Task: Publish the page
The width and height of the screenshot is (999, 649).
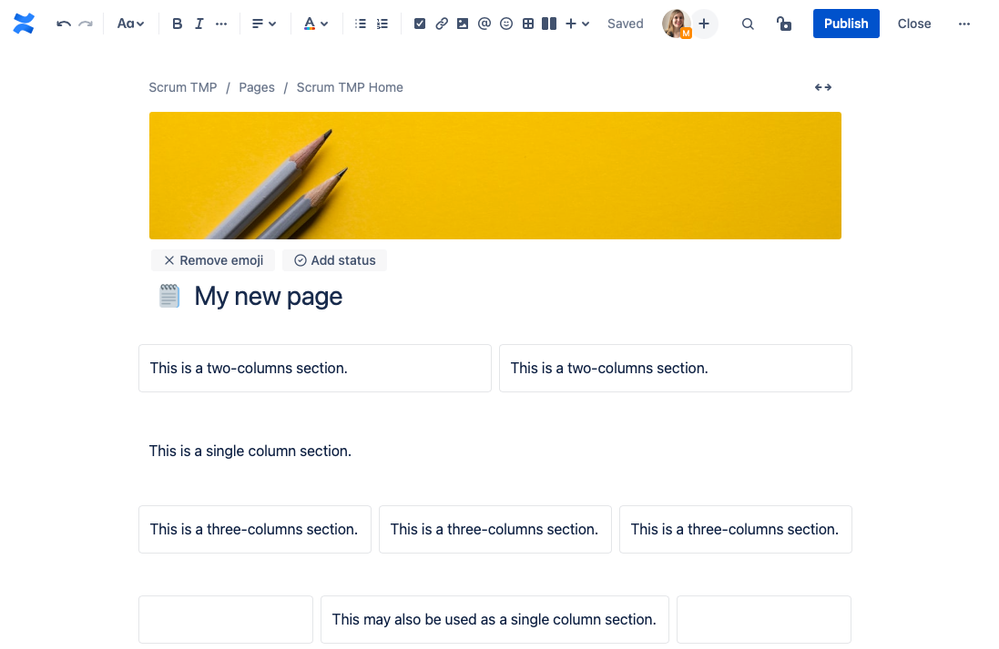Action: [x=845, y=23]
